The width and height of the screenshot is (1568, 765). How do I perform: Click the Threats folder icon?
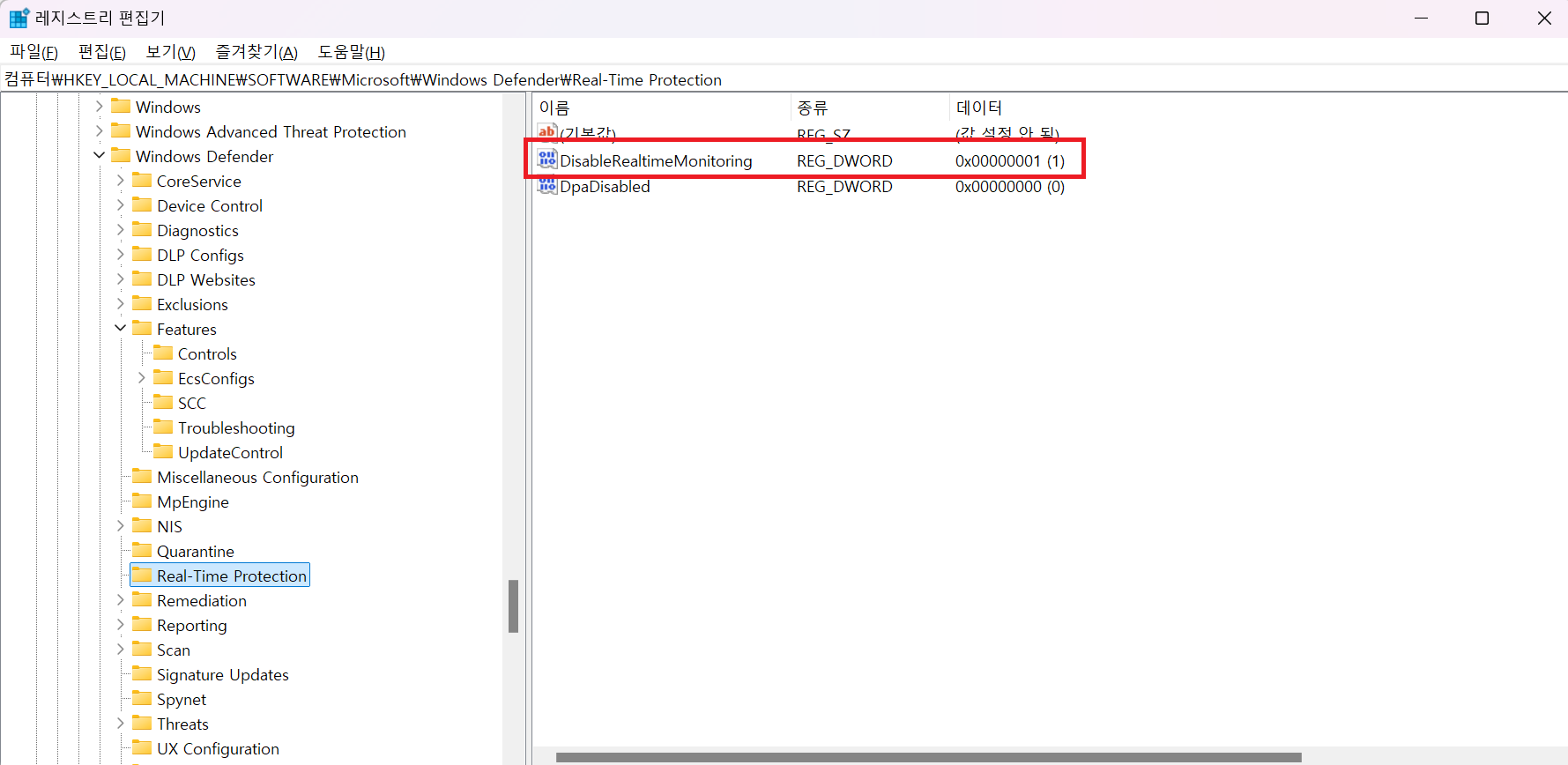tap(142, 723)
